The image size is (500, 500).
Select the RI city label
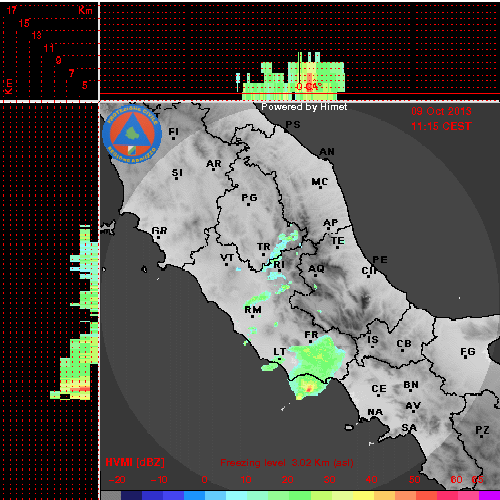[279, 265]
